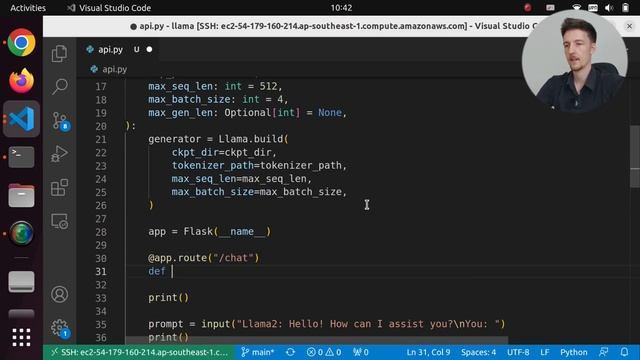The image size is (640, 360).
Task: Click api.py in the breadcrumb bar
Action: click(x=114, y=69)
